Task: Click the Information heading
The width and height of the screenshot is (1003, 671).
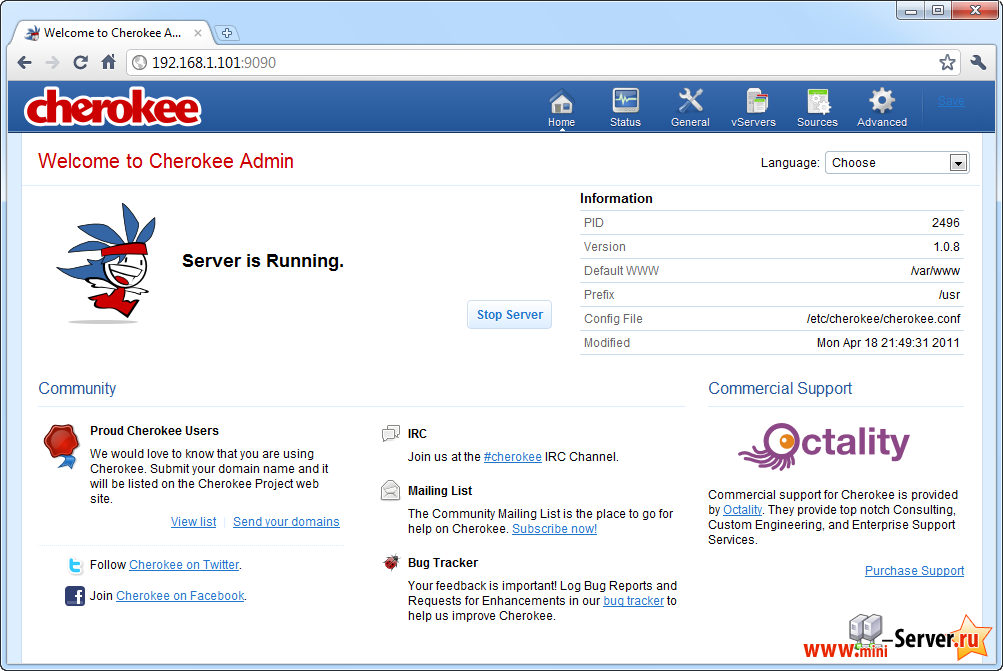Action: point(616,198)
